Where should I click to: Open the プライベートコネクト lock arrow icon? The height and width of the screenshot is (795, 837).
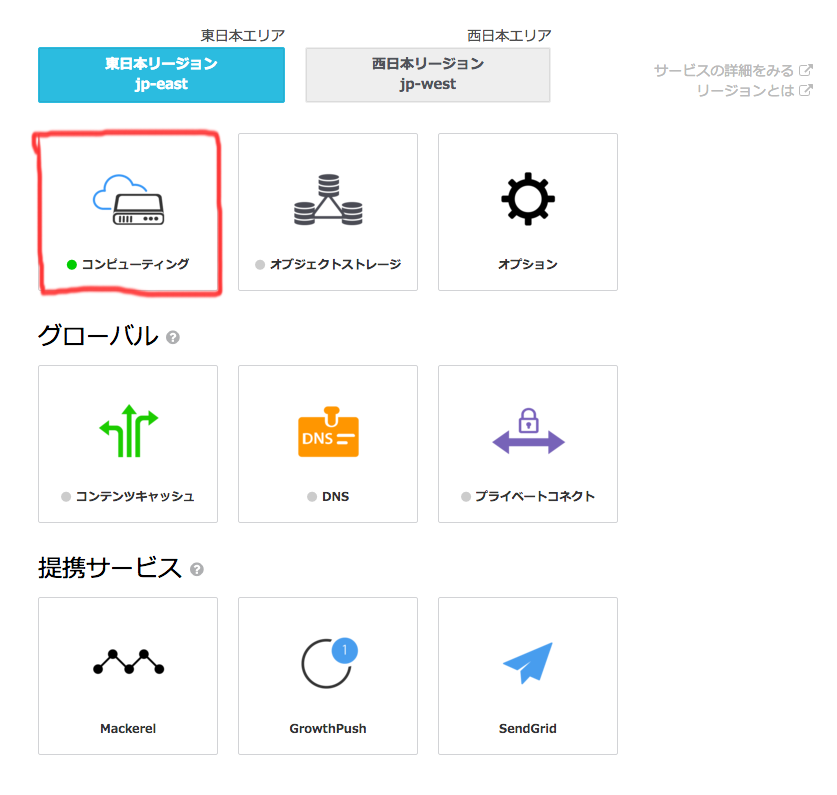528,431
